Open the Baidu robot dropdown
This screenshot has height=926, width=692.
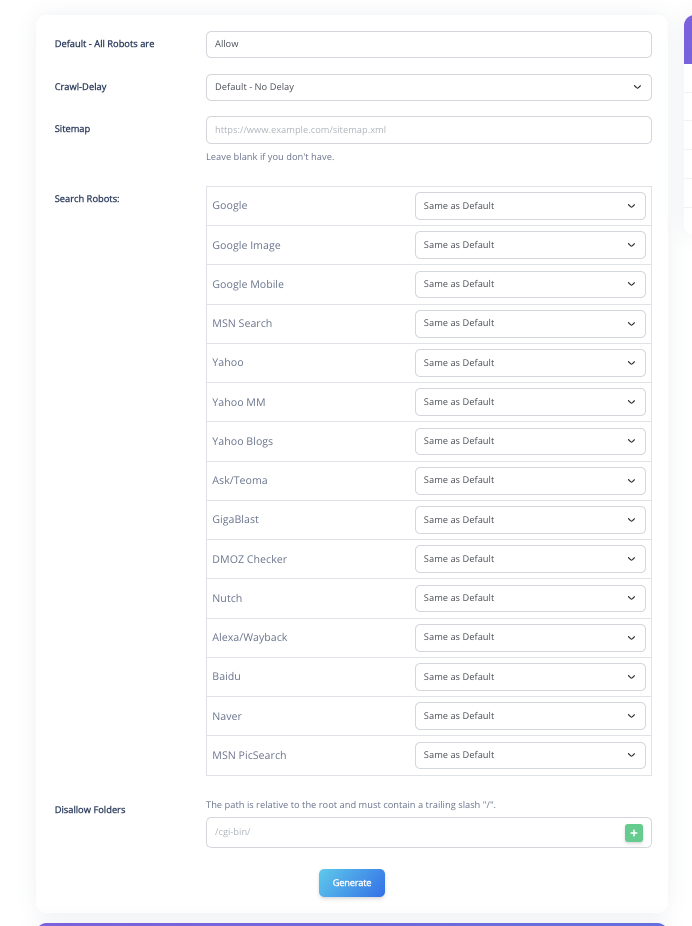click(530, 677)
